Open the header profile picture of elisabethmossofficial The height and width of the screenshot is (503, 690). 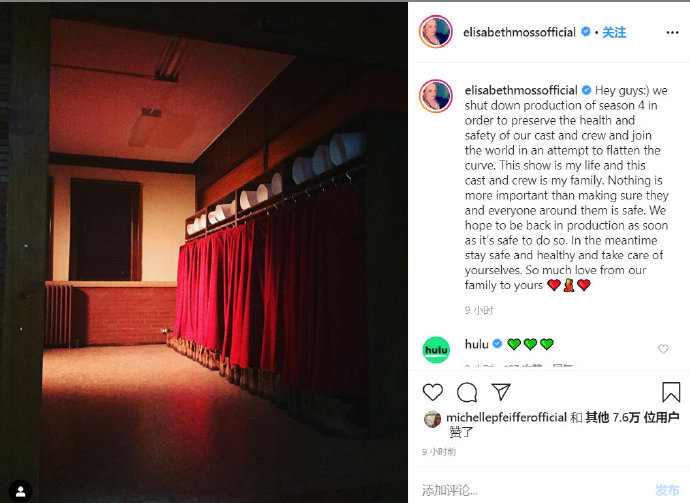[x=436, y=32]
